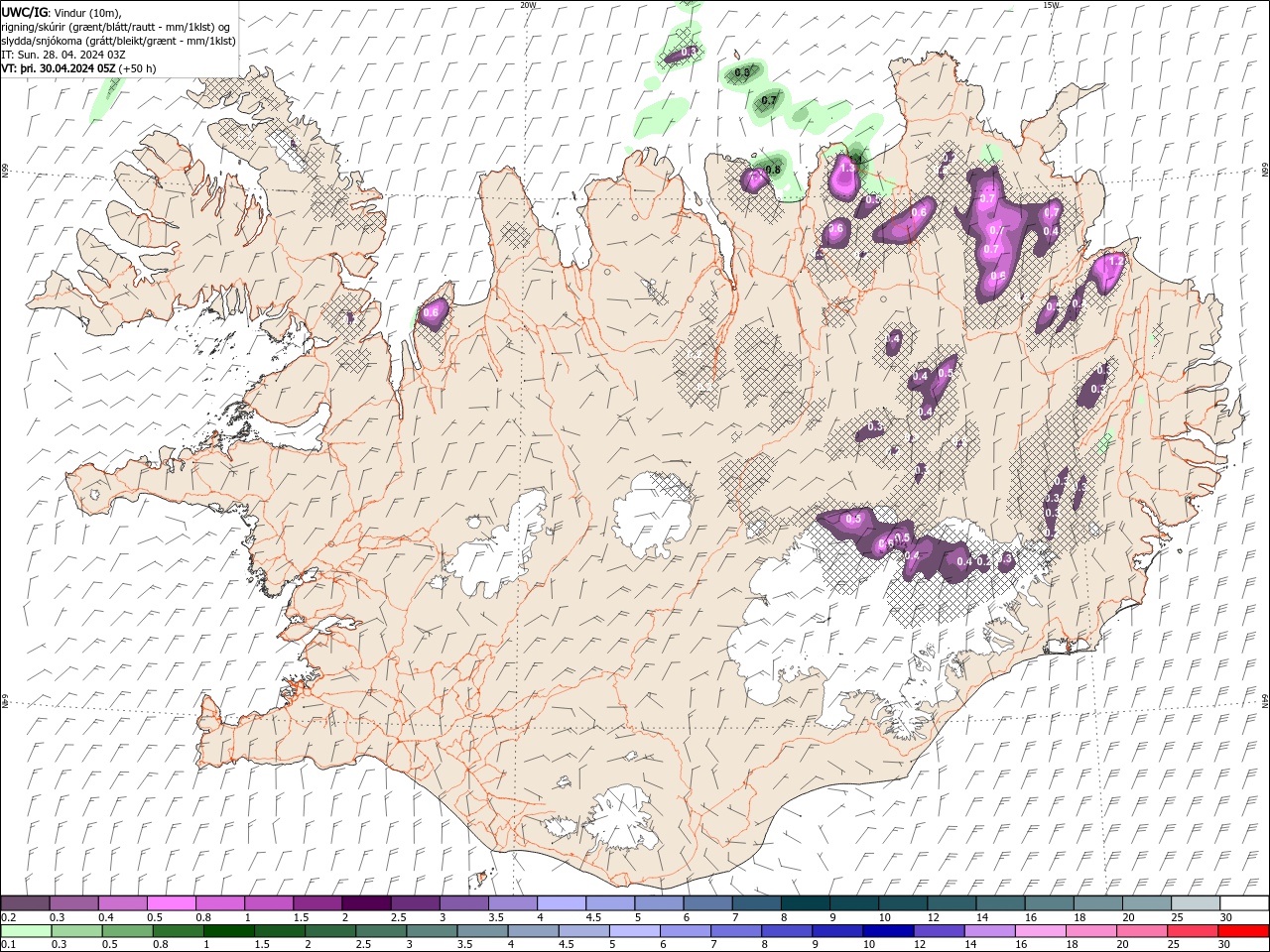
Task: Click the '3.5' label in the bottom legend row
Action: coord(464,945)
